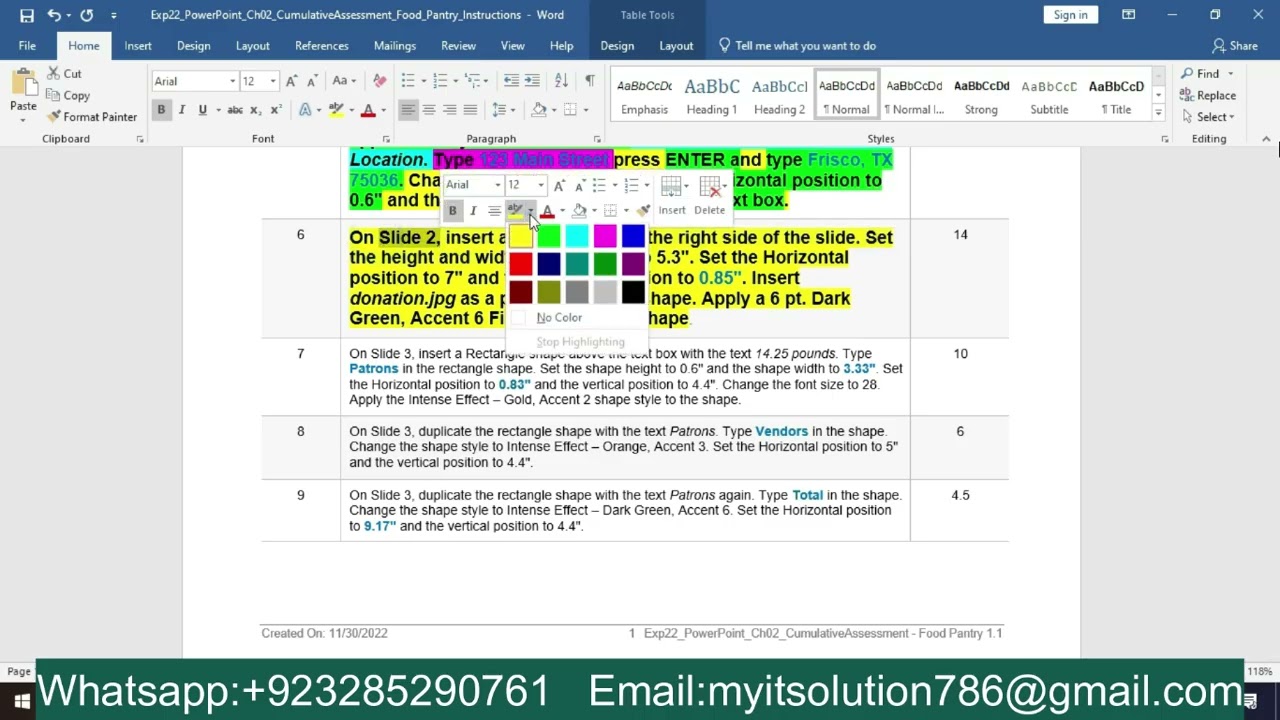Click the Share button
The image size is (1280, 720).
[1235, 46]
